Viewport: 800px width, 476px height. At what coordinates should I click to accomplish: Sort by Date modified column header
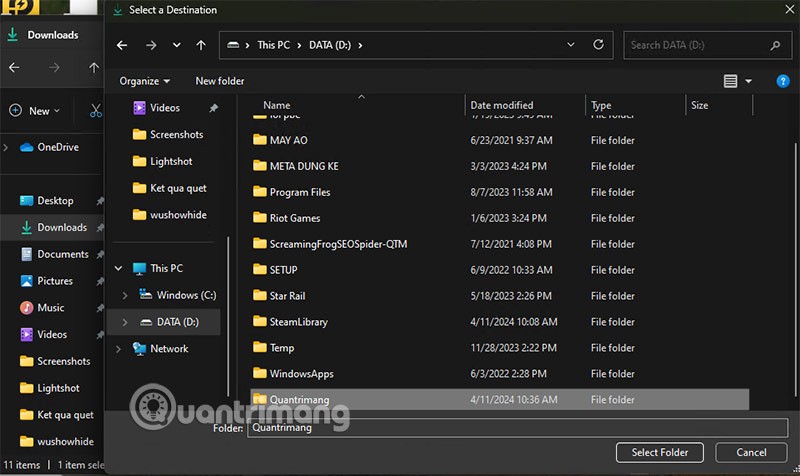pyautogui.click(x=502, y=105)
